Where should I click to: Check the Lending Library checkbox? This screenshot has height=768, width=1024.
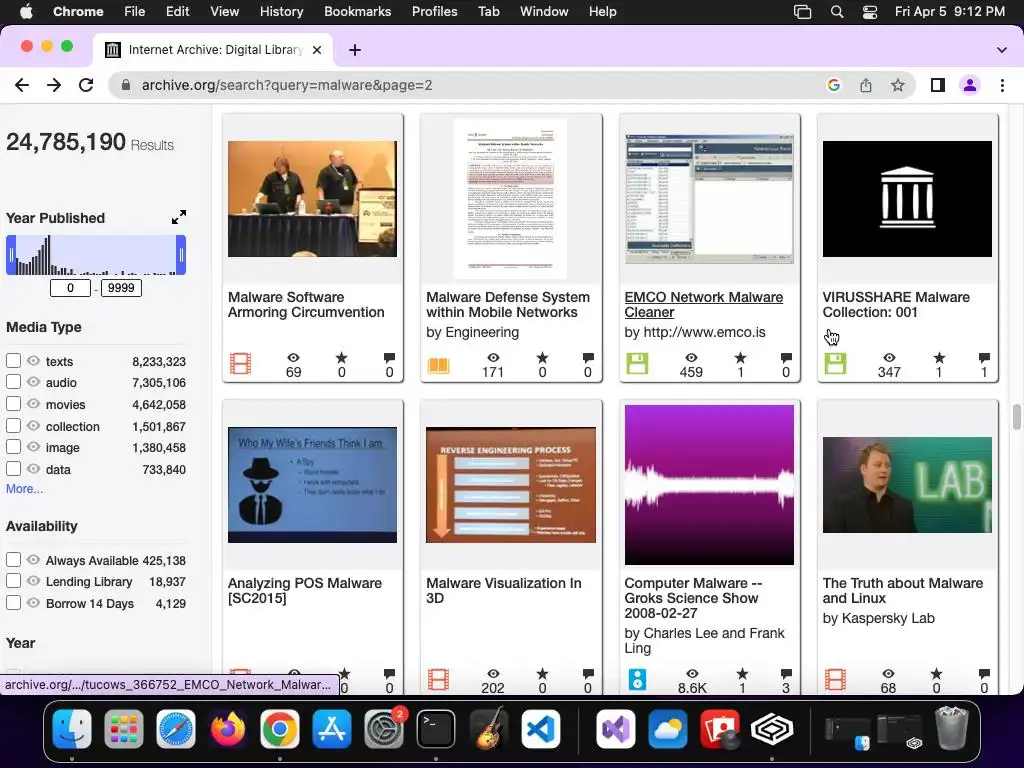click(x=13, y=581)
